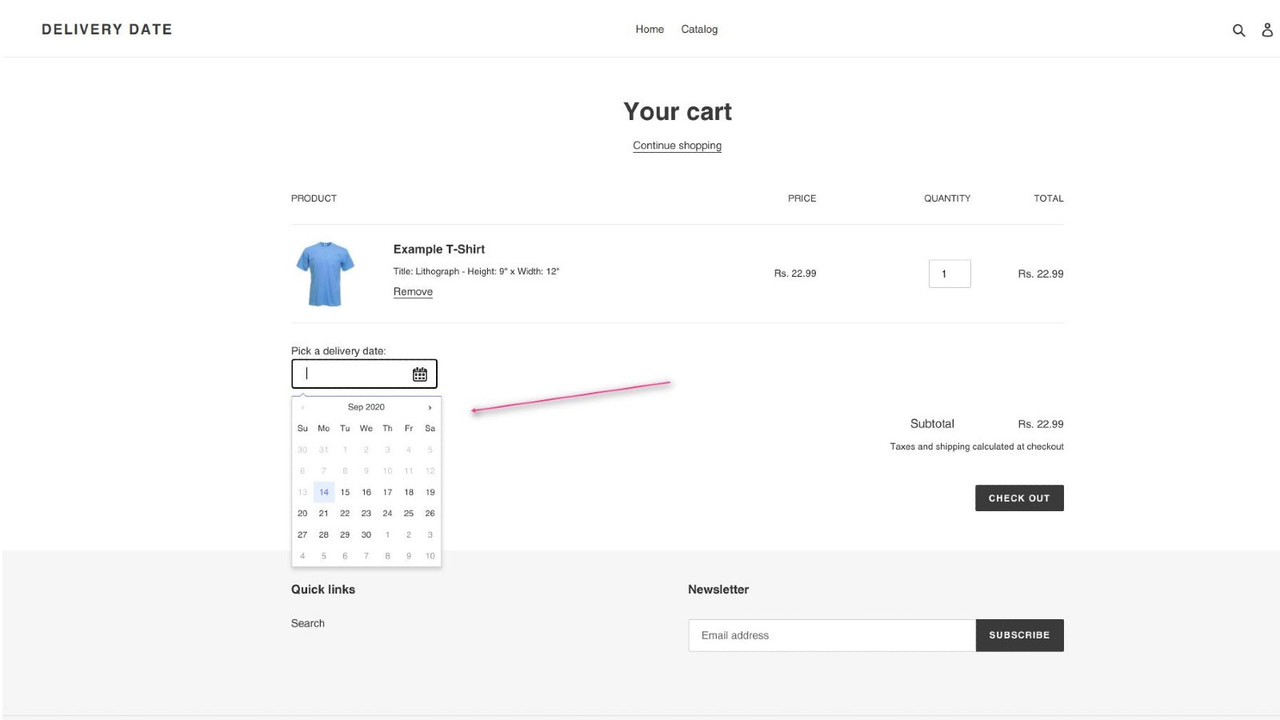
Task: Pick Friday September 25 in the calendar
Action: click(408, 512)
